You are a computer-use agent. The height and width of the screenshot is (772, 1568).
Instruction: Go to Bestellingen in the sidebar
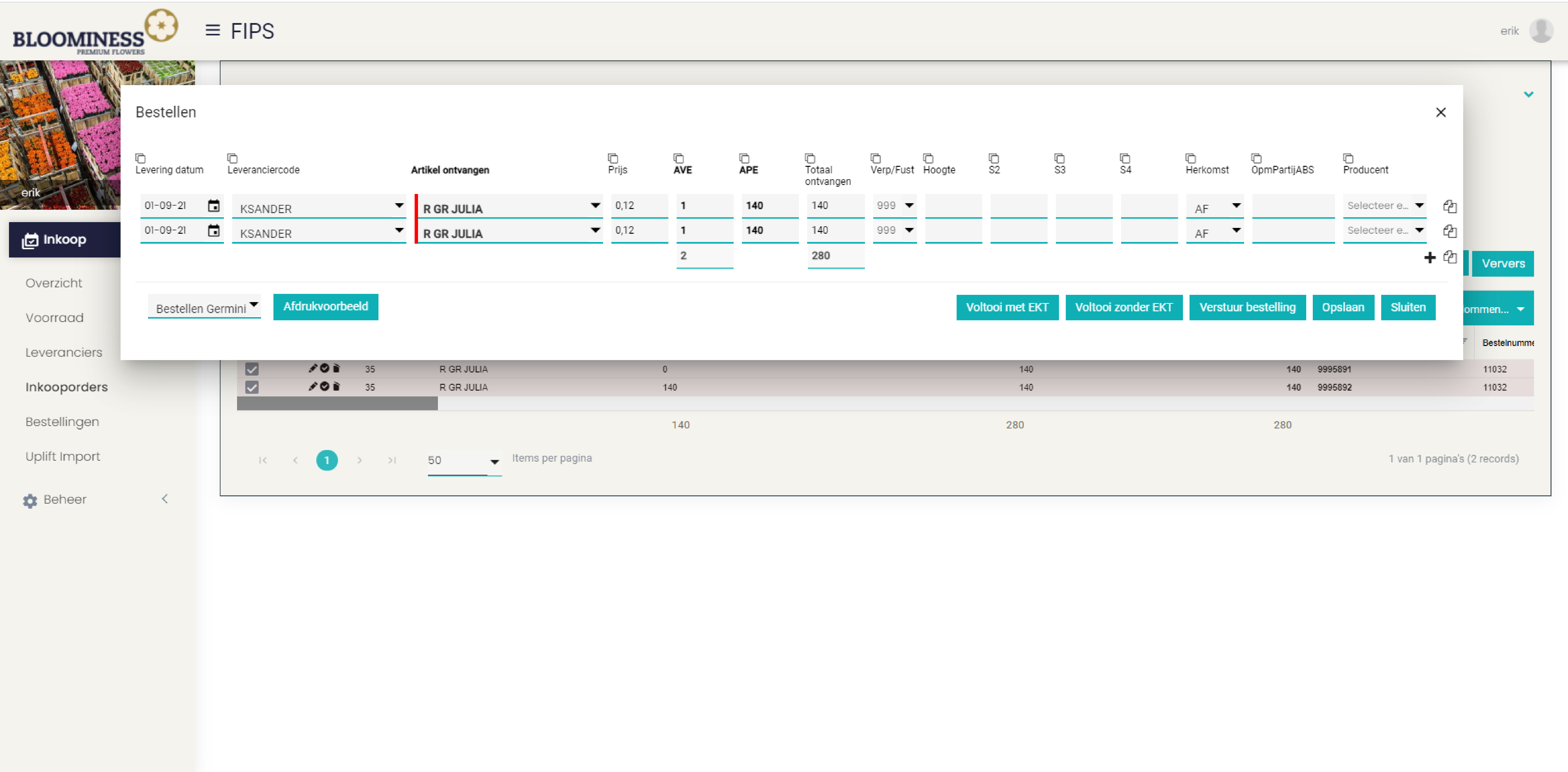[x=62, y=422]
